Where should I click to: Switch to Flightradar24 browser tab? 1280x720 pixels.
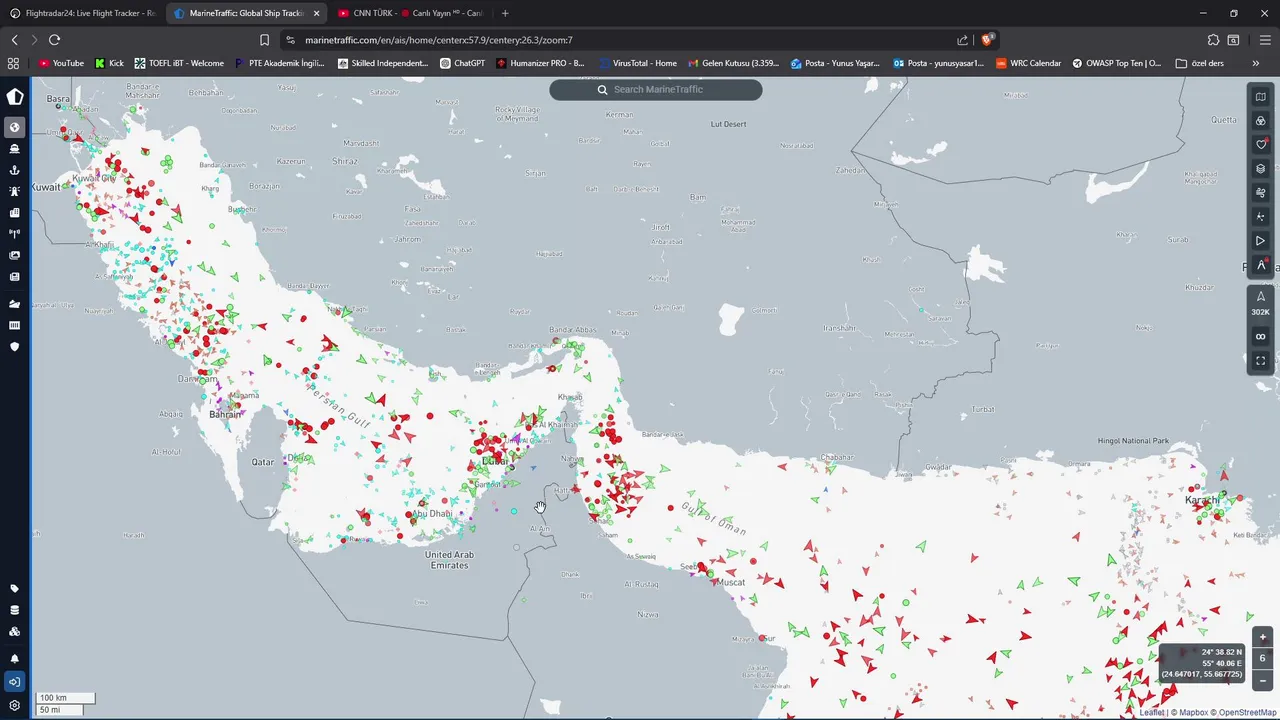tap(82, 13)
